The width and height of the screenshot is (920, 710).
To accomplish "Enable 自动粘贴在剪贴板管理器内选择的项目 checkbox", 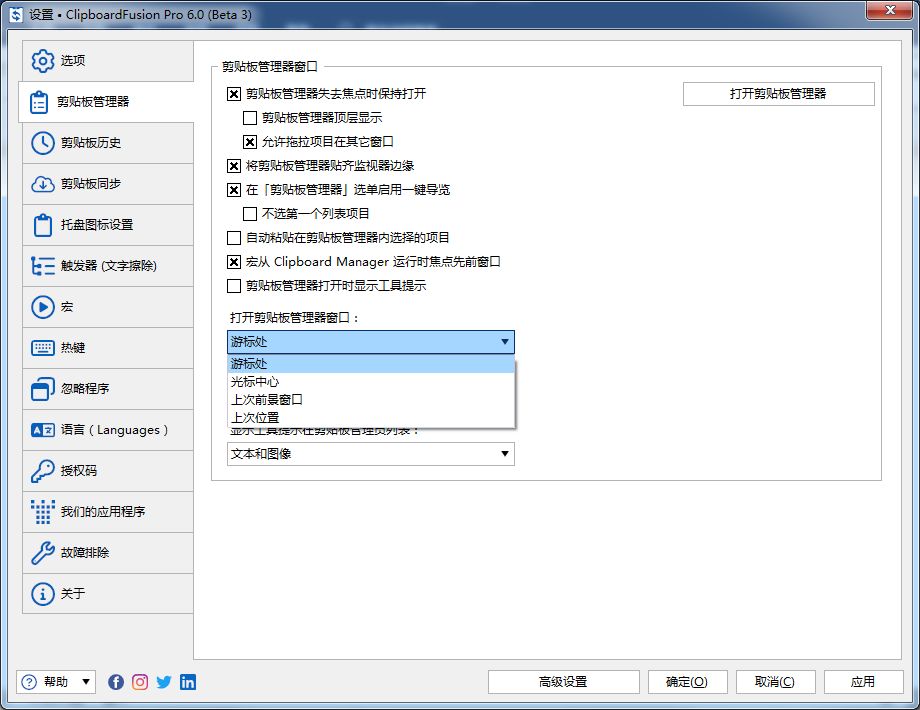I will pos(234,238).
